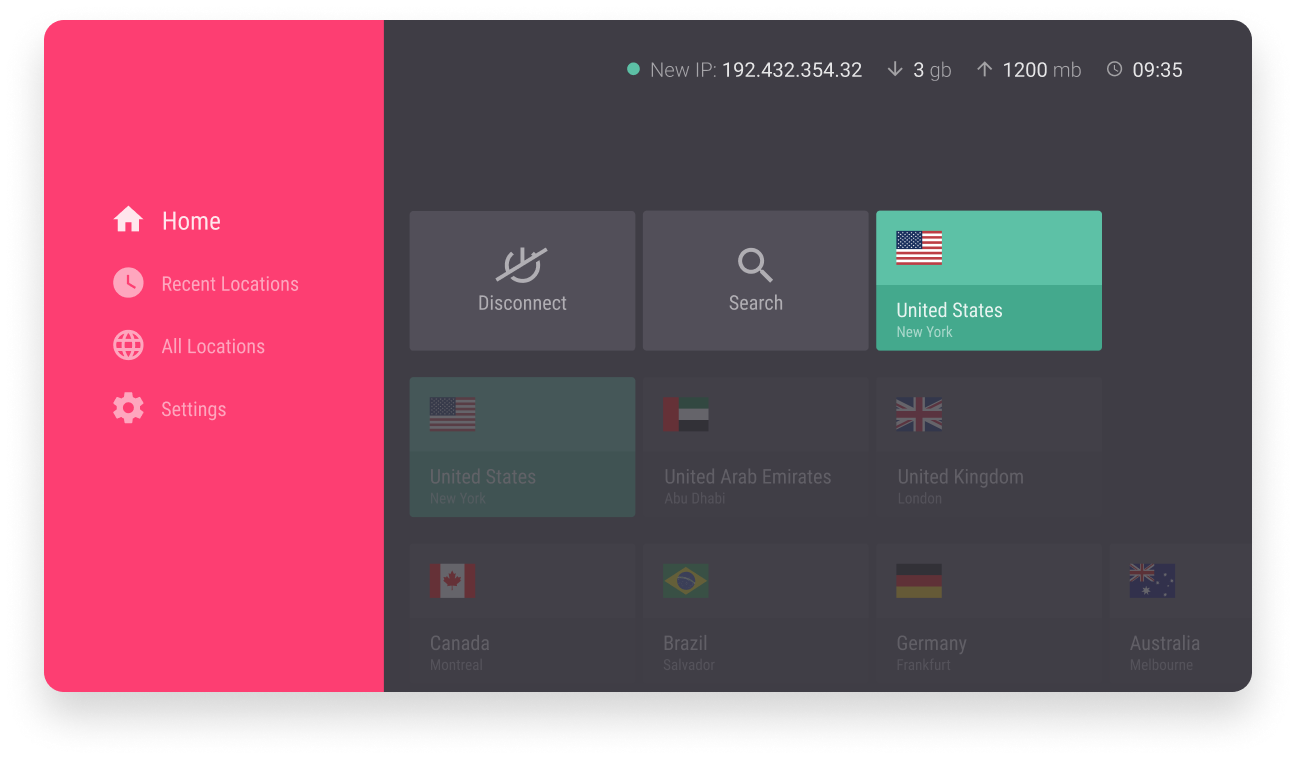Open the Settings label in sidebar
Image resolution: width=1296 pixels, height=760 pixels.
[194, 409]
